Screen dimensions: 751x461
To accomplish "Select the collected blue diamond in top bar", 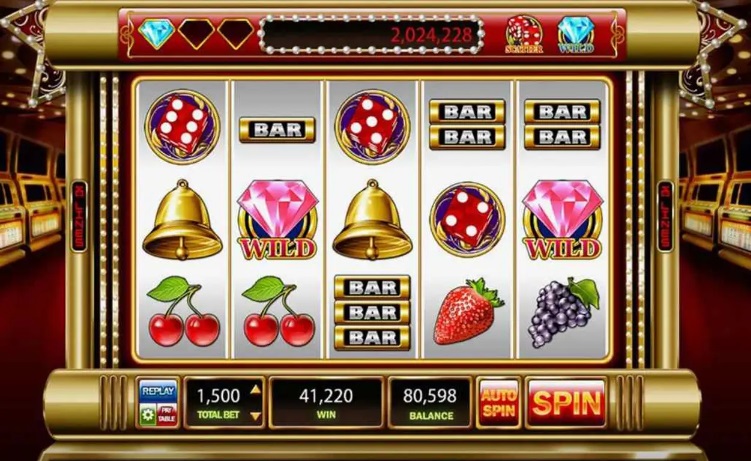I will [156, 34].
